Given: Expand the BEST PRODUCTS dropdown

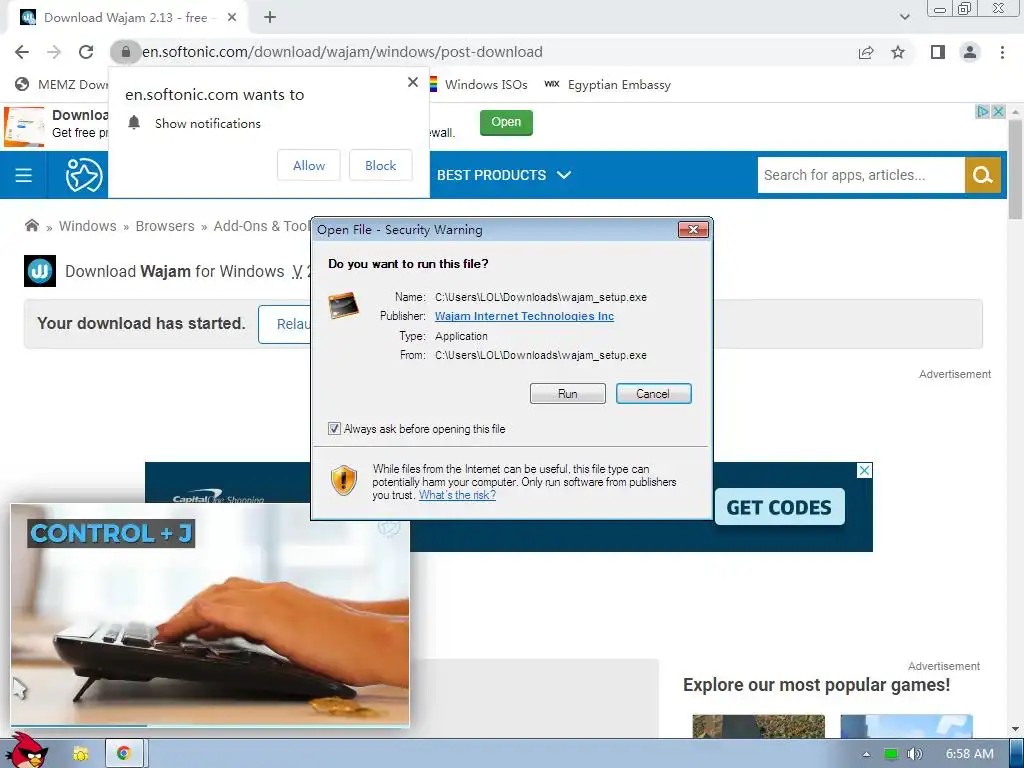Looking at the screenshot, I should click(x=504, y=175).
